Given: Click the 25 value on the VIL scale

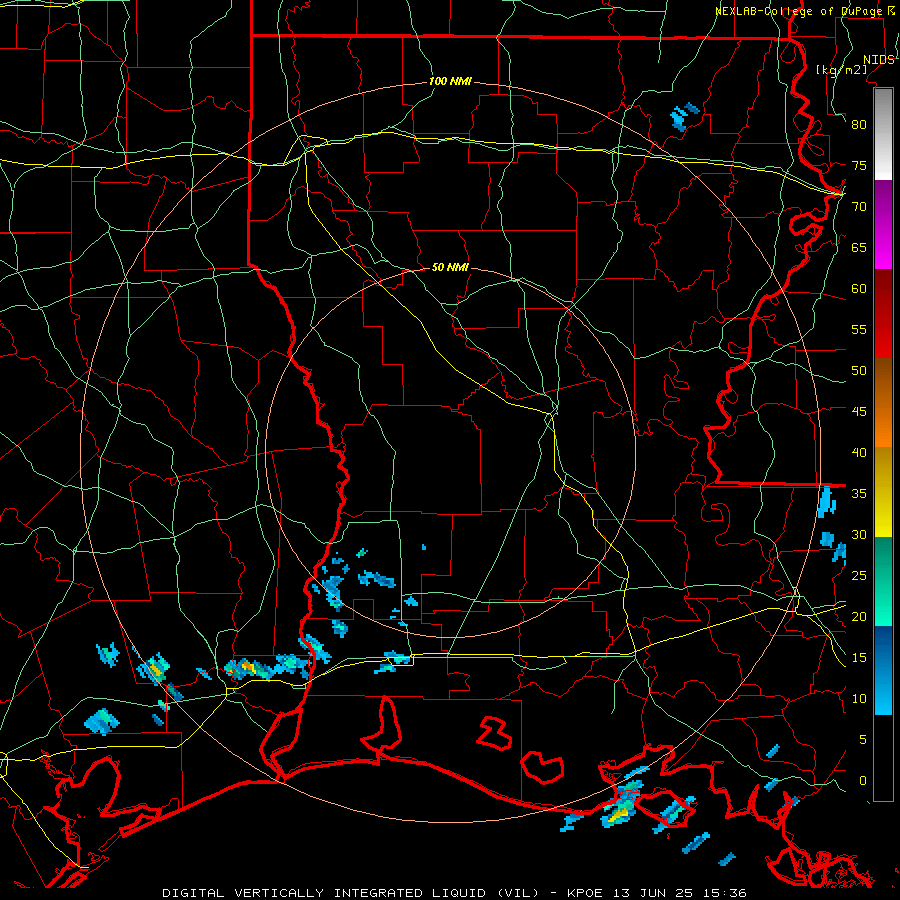Looking at the screenshot, I should tap(859, 575).
